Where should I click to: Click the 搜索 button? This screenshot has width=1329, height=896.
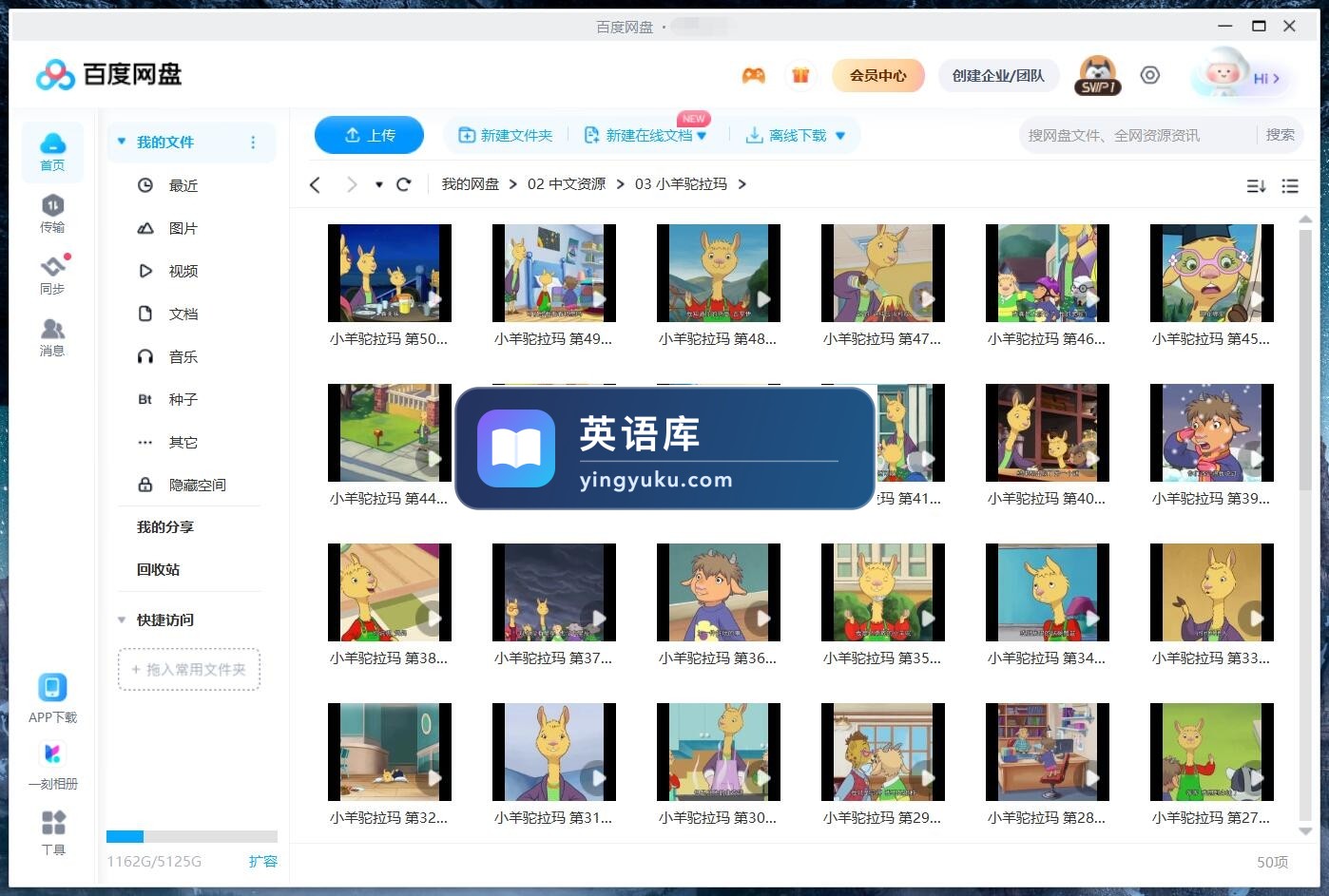click(x=1280, y=135)
